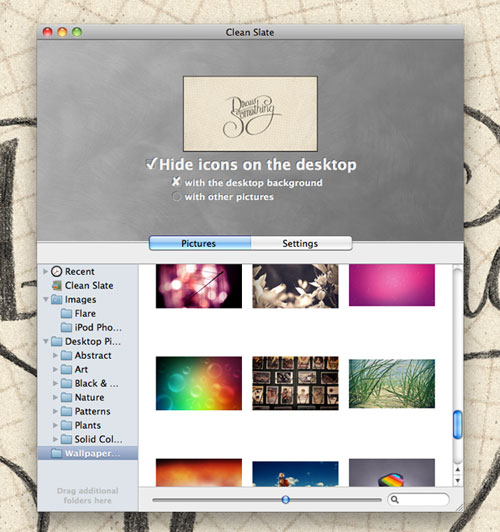Expand the Nature folder triangle

55,397
